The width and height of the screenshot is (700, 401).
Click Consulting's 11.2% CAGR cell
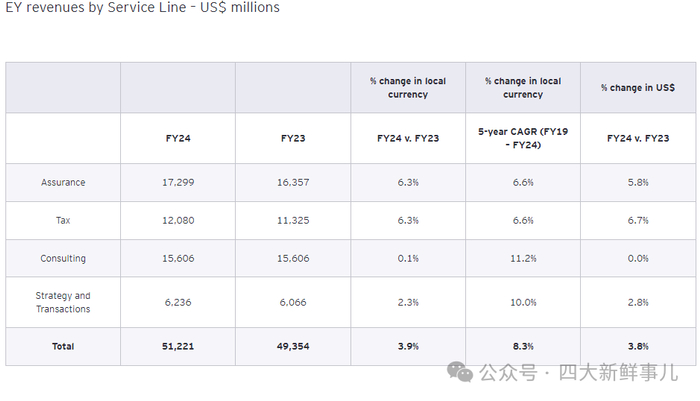pyautogui.click(x=523, y=258)
